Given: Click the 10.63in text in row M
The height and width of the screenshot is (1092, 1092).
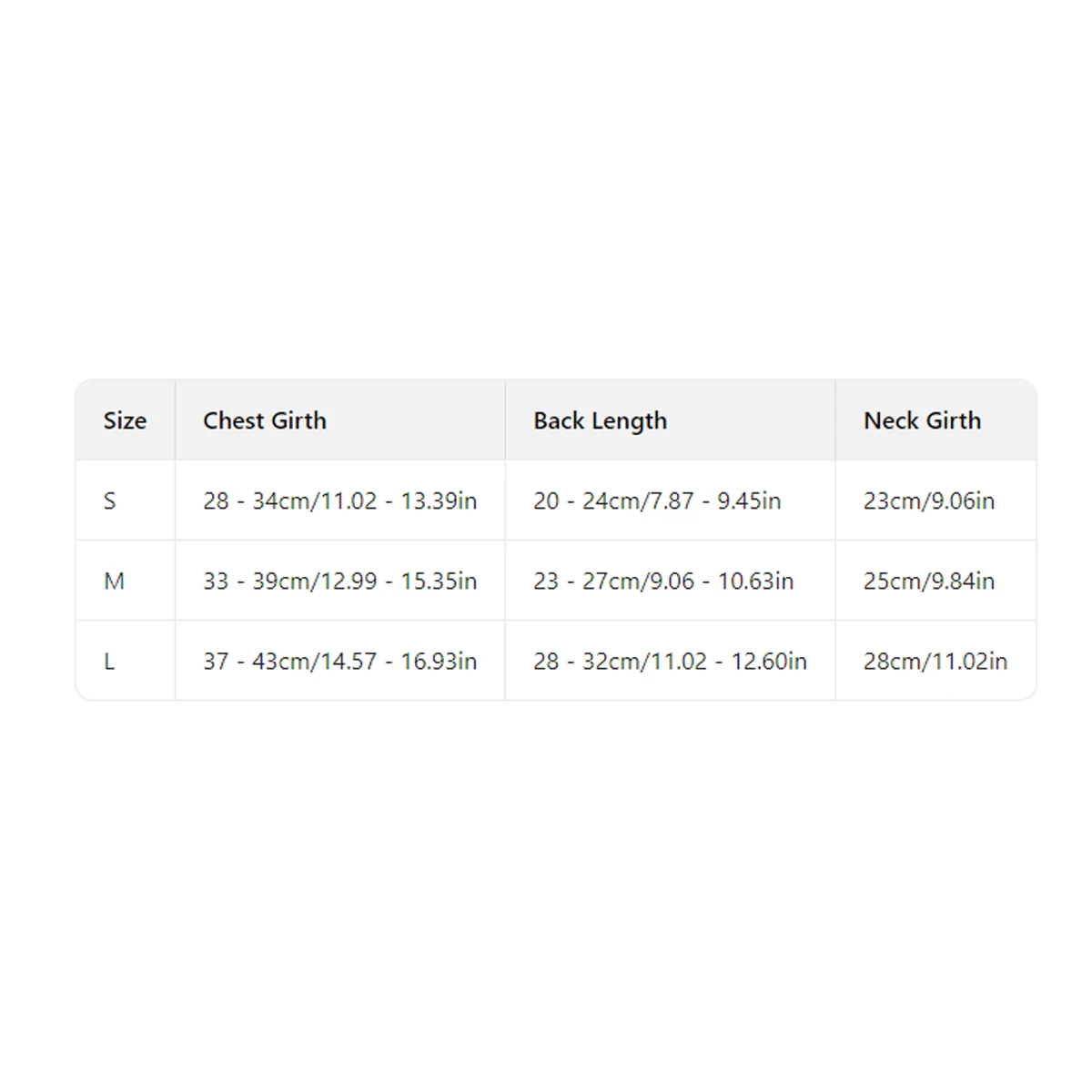Looking at the screenshot, I should click(755, 581).
